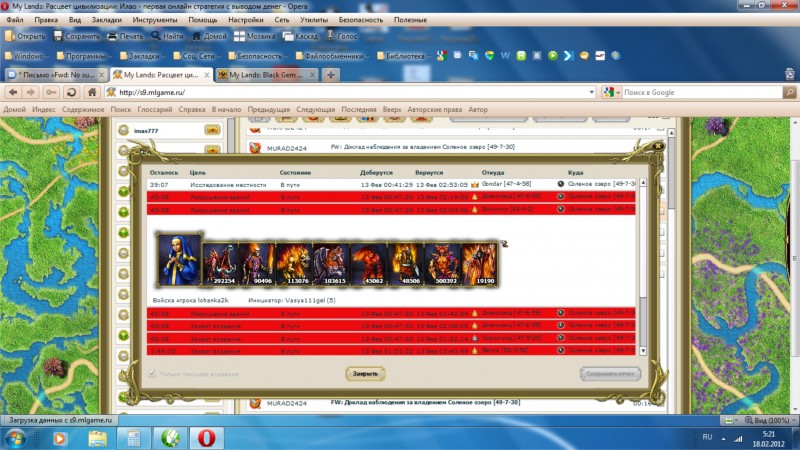The image size is (800, 450).
Task: Click the address bar with s9.mlgame.ru
Action: (x=350, y=92)
